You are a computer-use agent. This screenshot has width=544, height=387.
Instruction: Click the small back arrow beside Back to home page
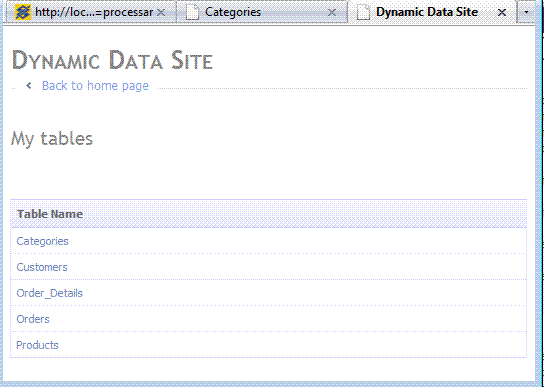[29, 85]
